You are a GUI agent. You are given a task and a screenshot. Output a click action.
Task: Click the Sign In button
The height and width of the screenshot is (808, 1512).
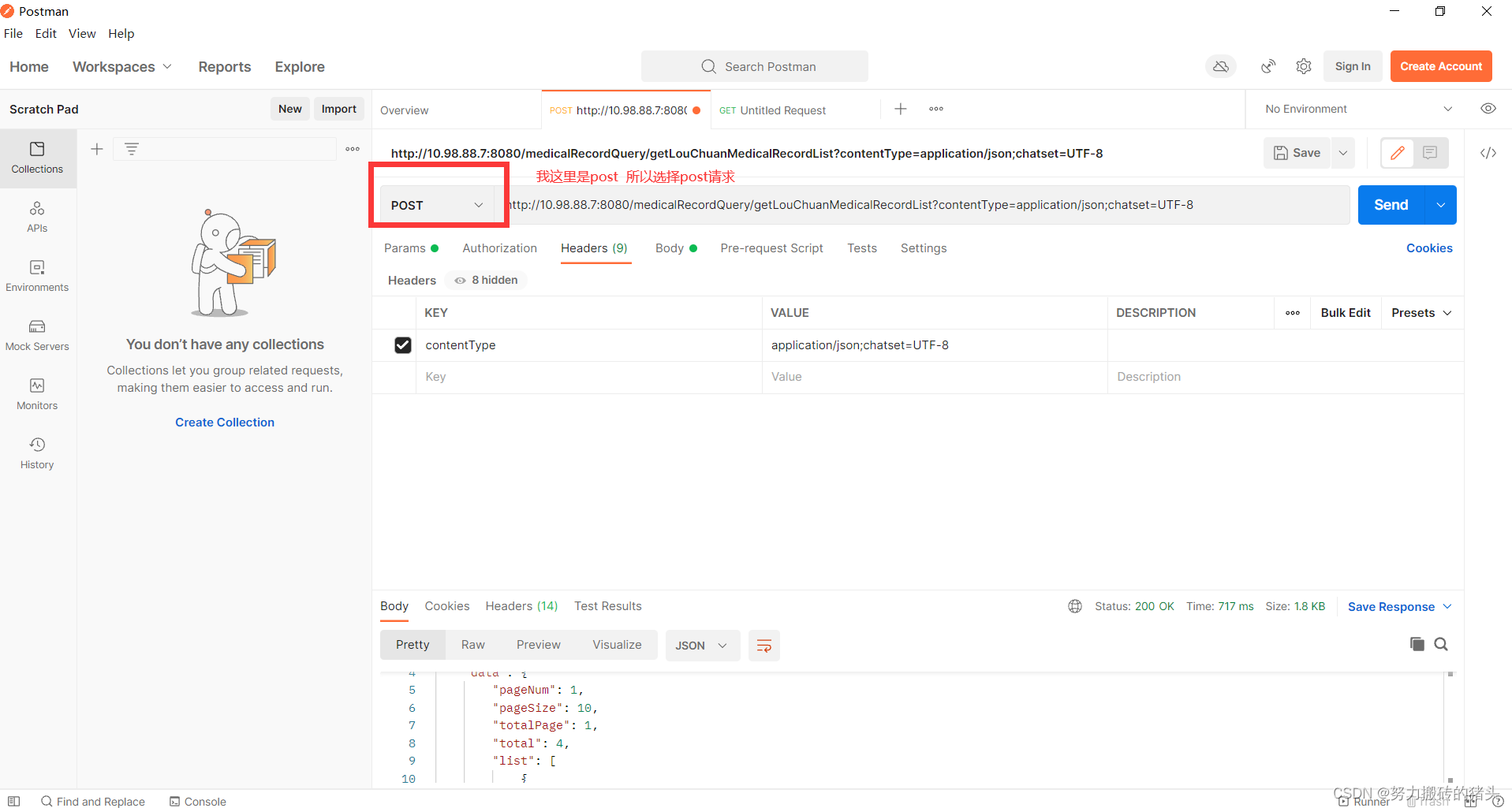(1353, 66)
